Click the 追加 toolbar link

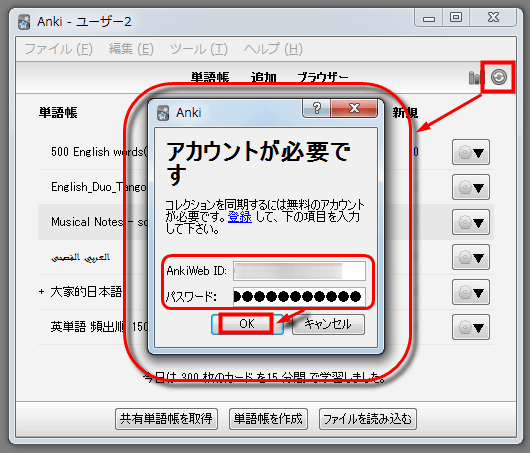coord(264,77)
